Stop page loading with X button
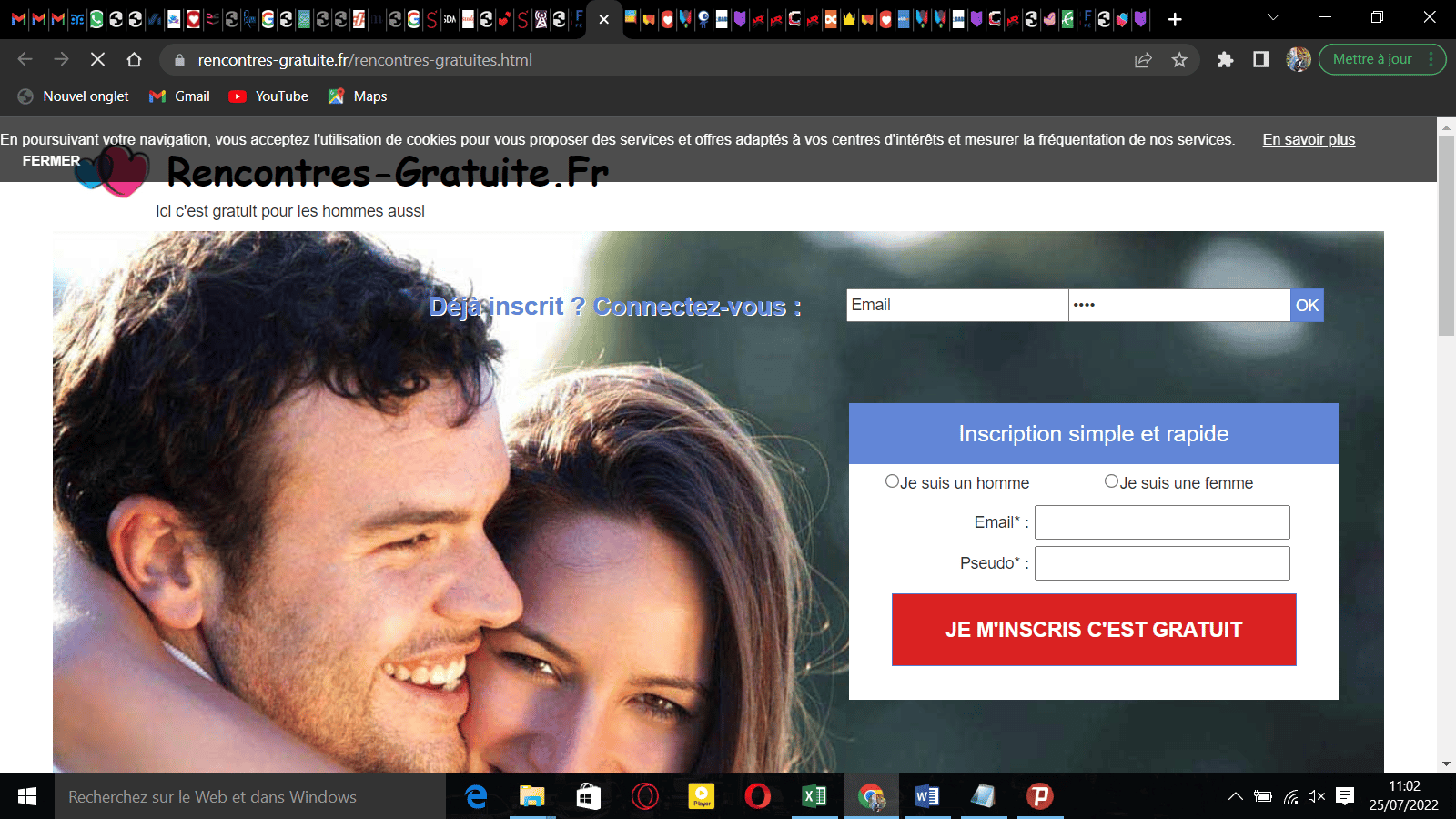This screenshot has width=1456, height=819. [98, 60]
